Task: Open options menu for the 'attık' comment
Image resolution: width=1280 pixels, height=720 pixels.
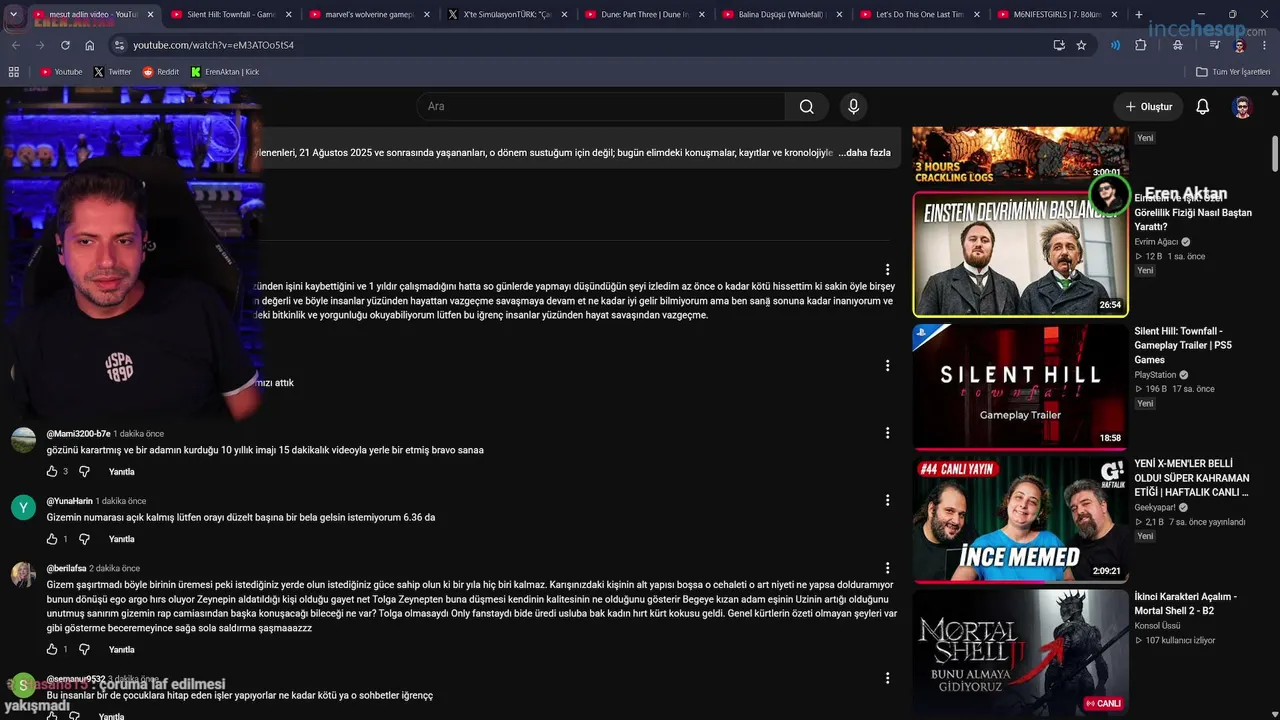Action: (x=887, y=366)
